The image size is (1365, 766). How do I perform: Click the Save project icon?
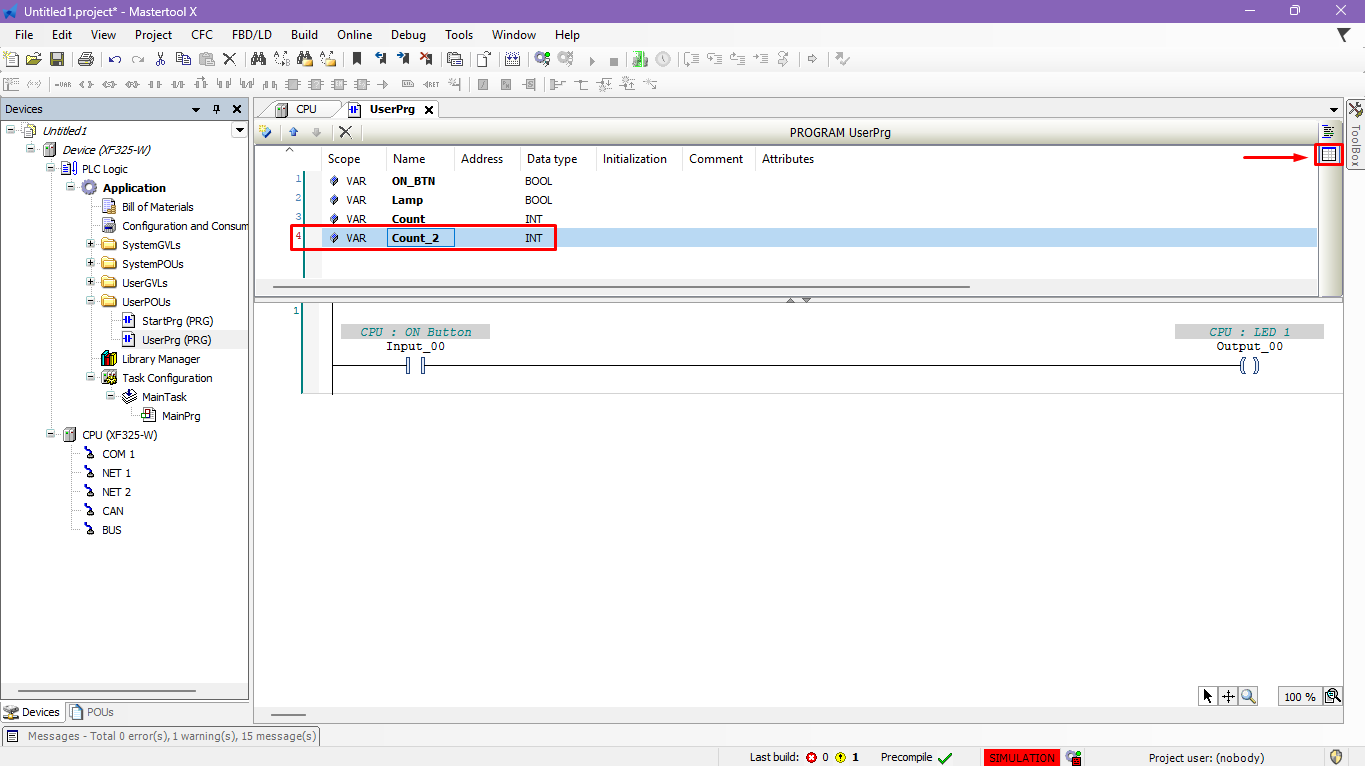tap(57, 60)
